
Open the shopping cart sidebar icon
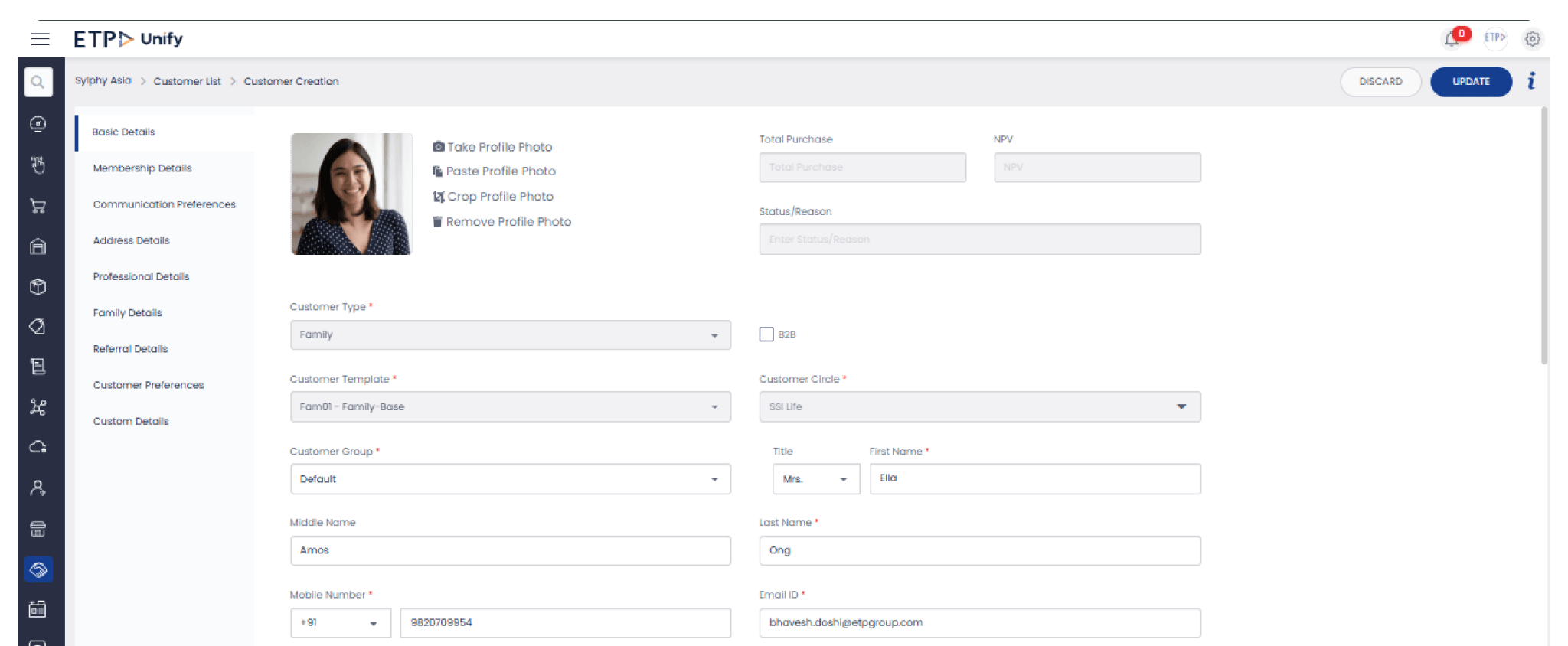[38, 205]
